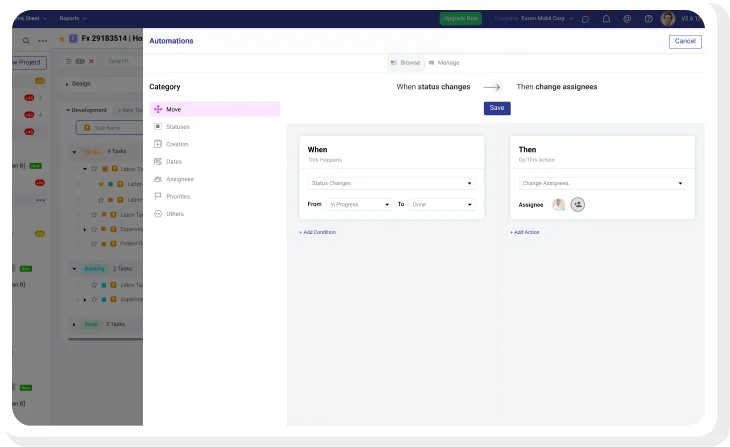Viewport: 730px width, 447px height.
Task: Click the To Do status label
Action: 92,152
